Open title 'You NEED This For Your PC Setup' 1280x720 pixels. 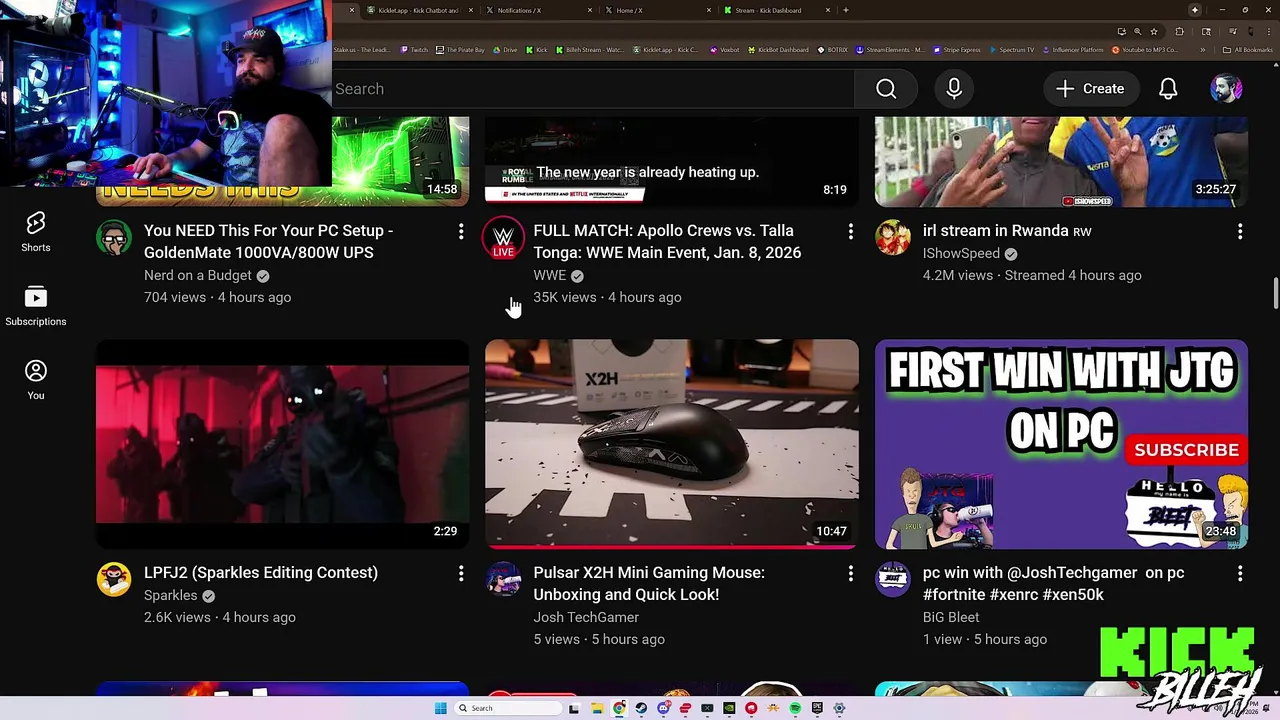coord(268,241)
